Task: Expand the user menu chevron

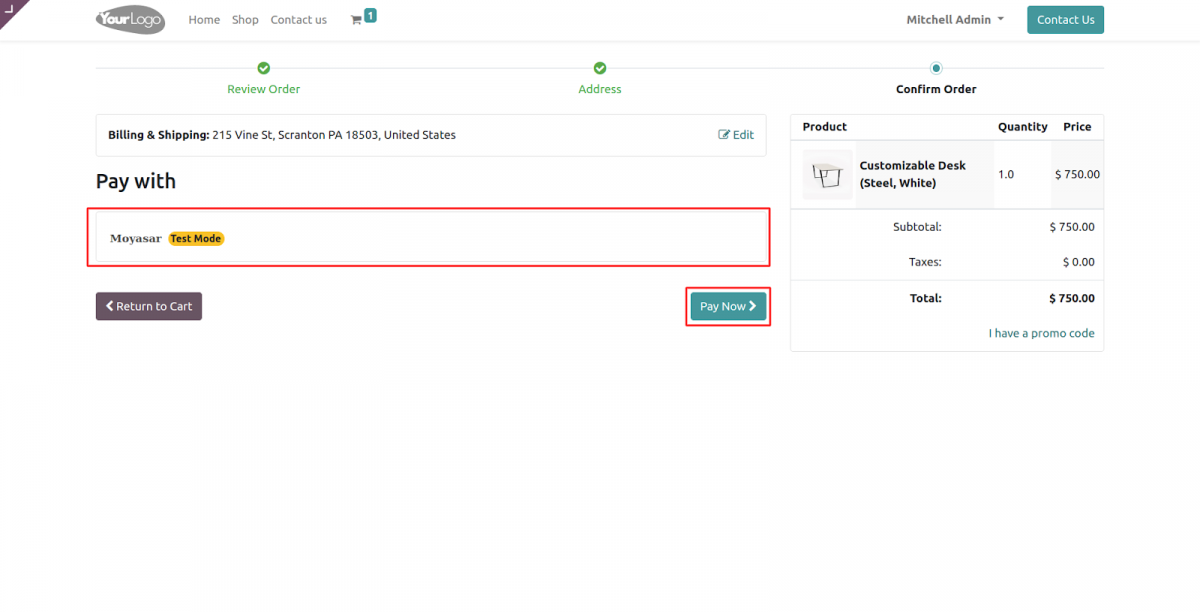Action: point(1003,19)
